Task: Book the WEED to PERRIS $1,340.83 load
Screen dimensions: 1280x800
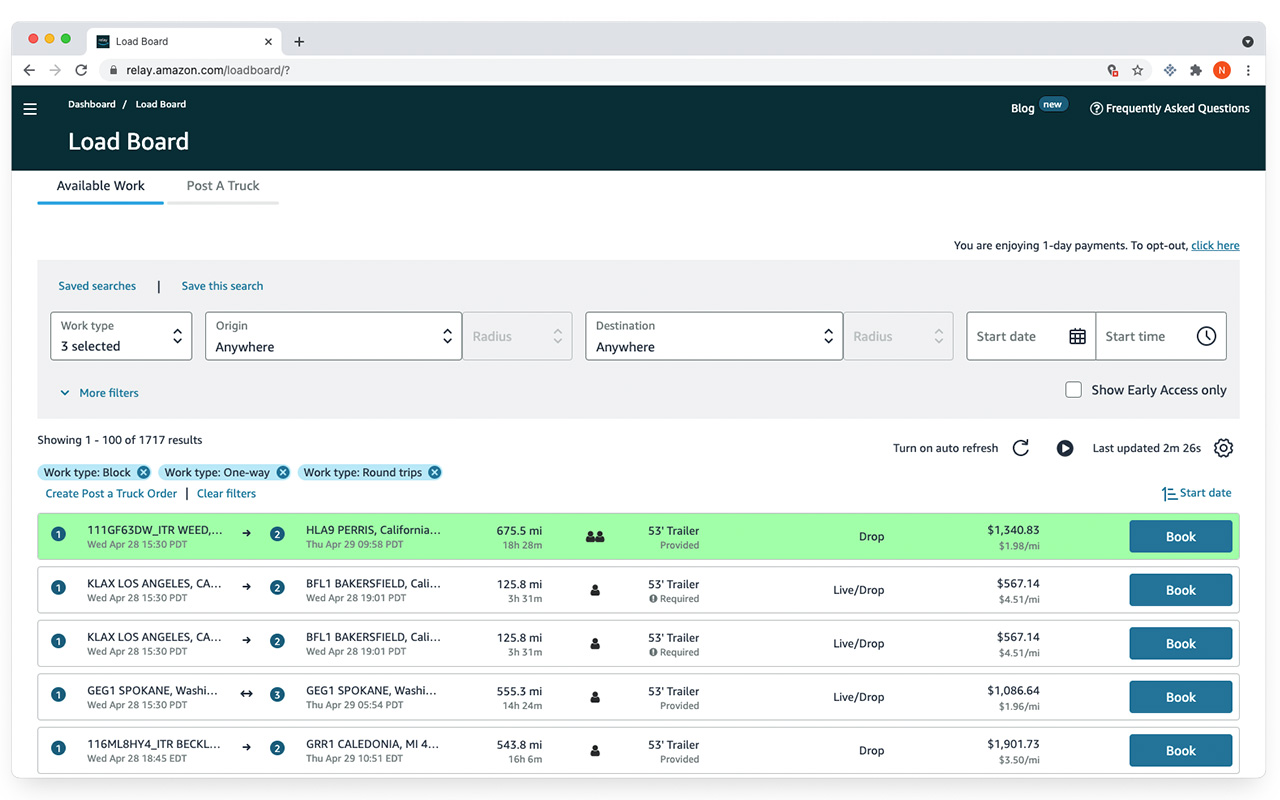Action: 1180,537
